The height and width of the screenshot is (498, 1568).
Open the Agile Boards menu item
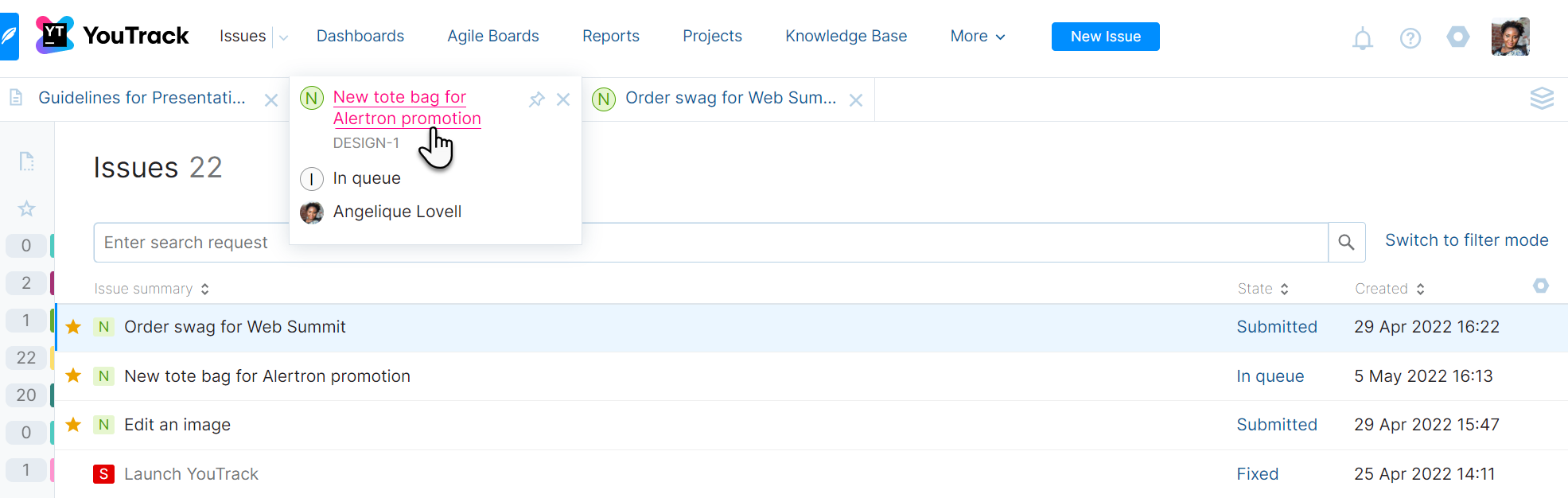tap(492, 37)
